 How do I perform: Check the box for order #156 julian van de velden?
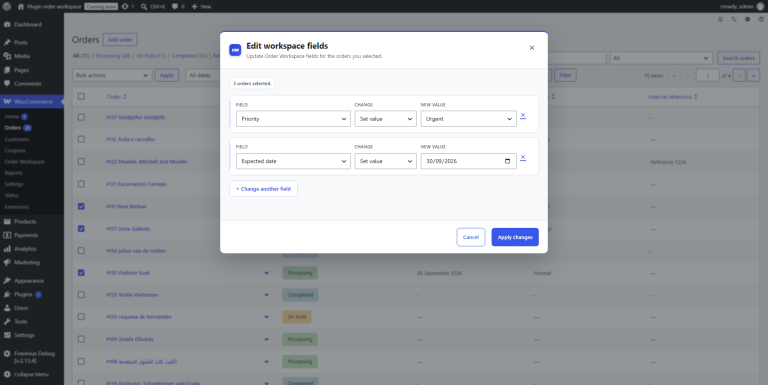tap(81, 251)
